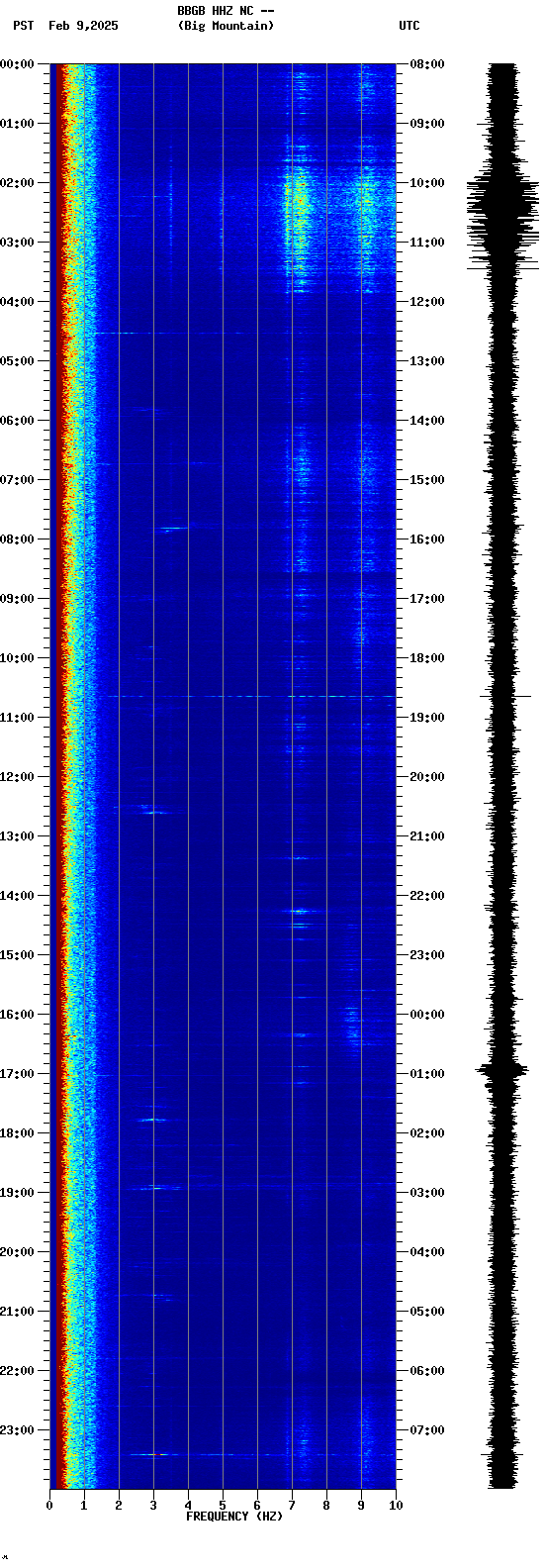This screenshot has width=546, height=1568.
Task: Click the 10:00 PST time label
Action: pyautogui.click(x=17, y=658)
